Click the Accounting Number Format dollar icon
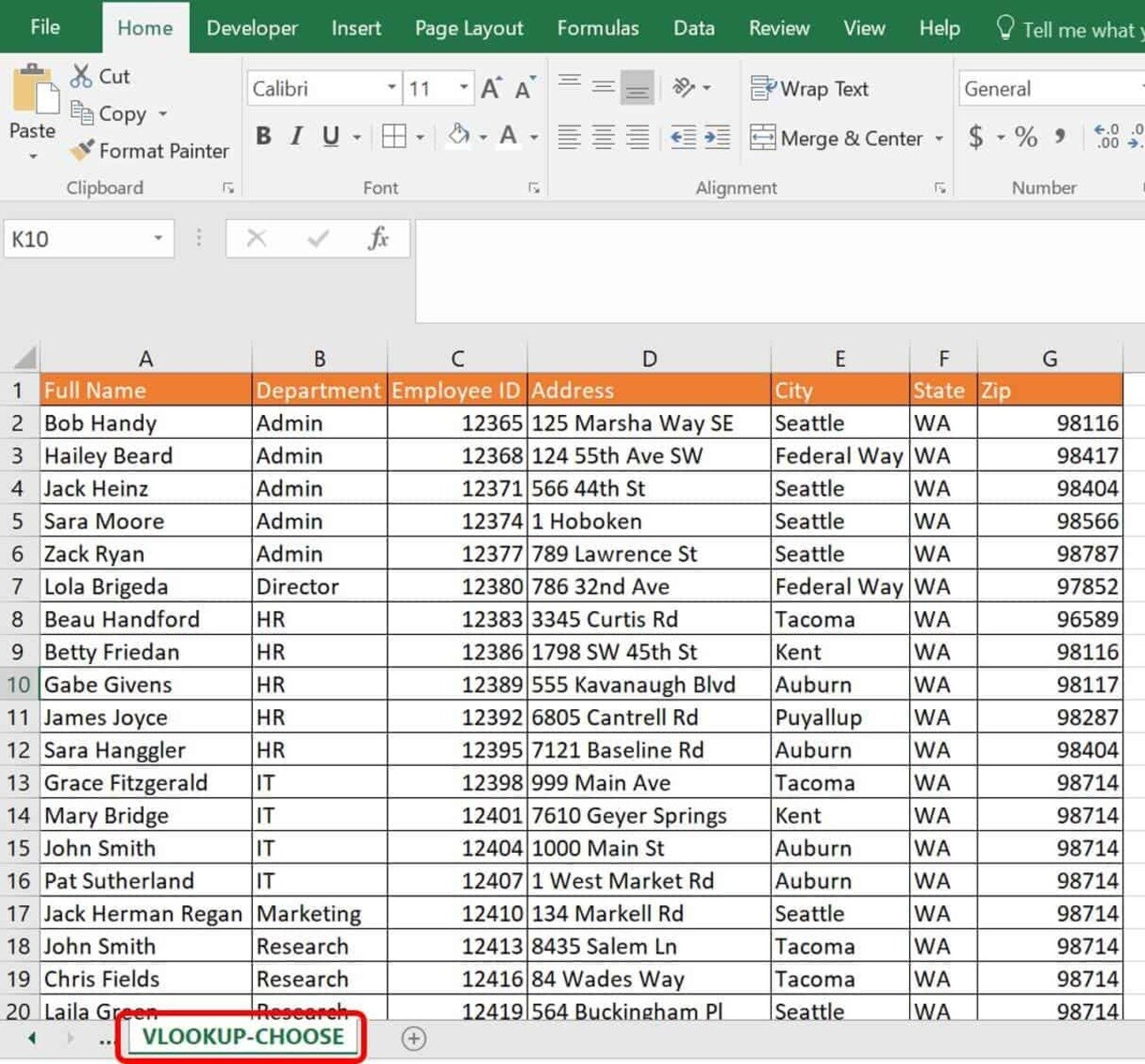This screenshot has height=1064, width=1145. (976, 137)
